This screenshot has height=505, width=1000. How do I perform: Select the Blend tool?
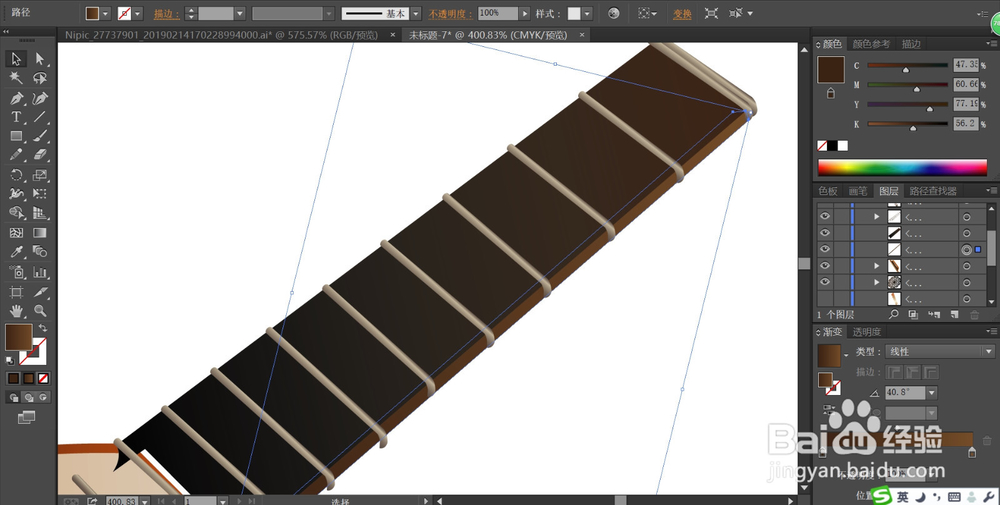point(40,252)
